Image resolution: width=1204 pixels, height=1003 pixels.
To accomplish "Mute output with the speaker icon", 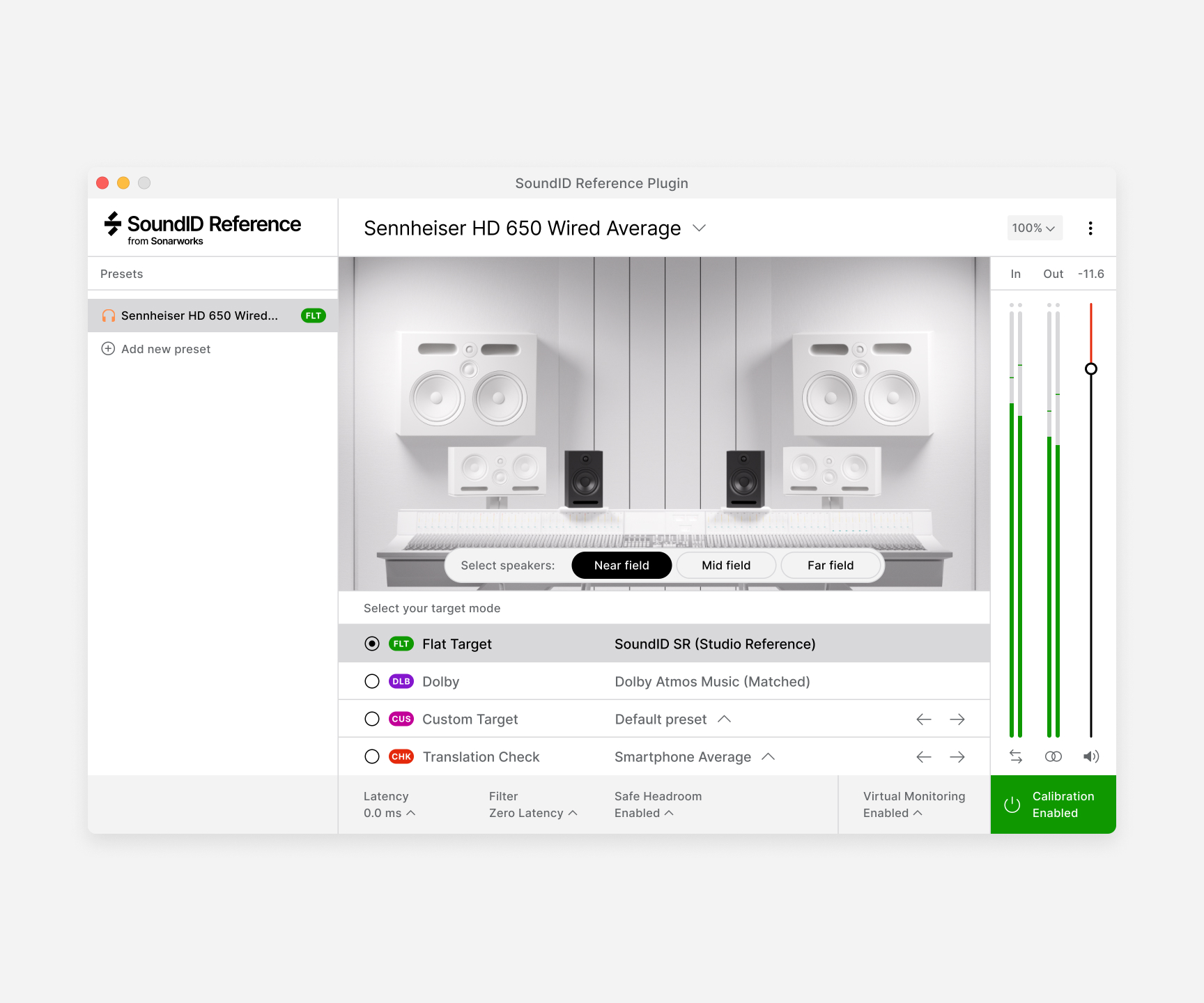I will (x=1091, y=756).
